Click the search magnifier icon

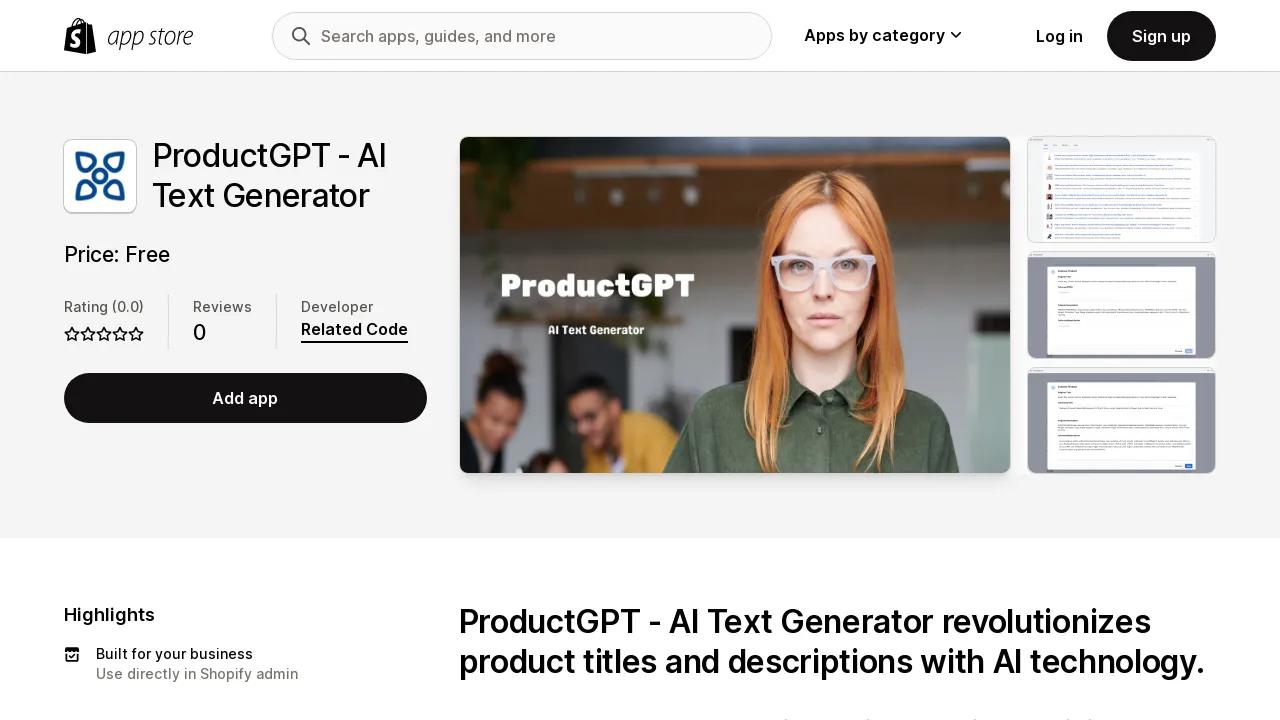pyautogui.click(x=301, y=36)
